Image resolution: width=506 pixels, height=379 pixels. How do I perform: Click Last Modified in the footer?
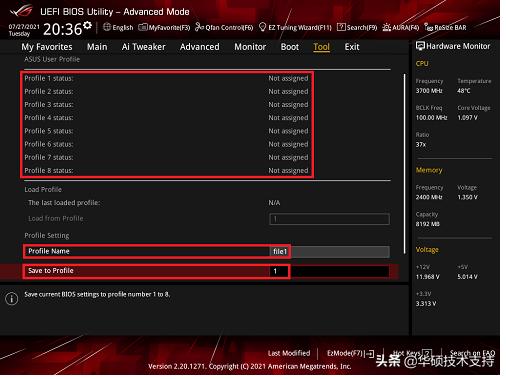pyautogui.click(x=289, y=353)
